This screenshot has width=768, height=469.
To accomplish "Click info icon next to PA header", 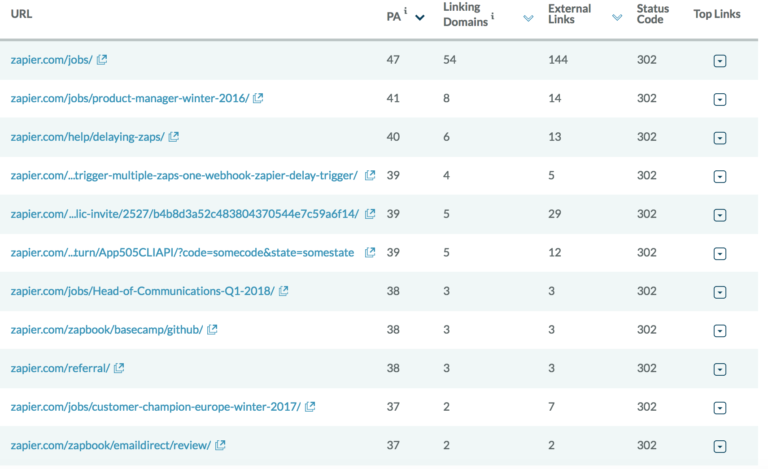I will click(x=406, y=11).
